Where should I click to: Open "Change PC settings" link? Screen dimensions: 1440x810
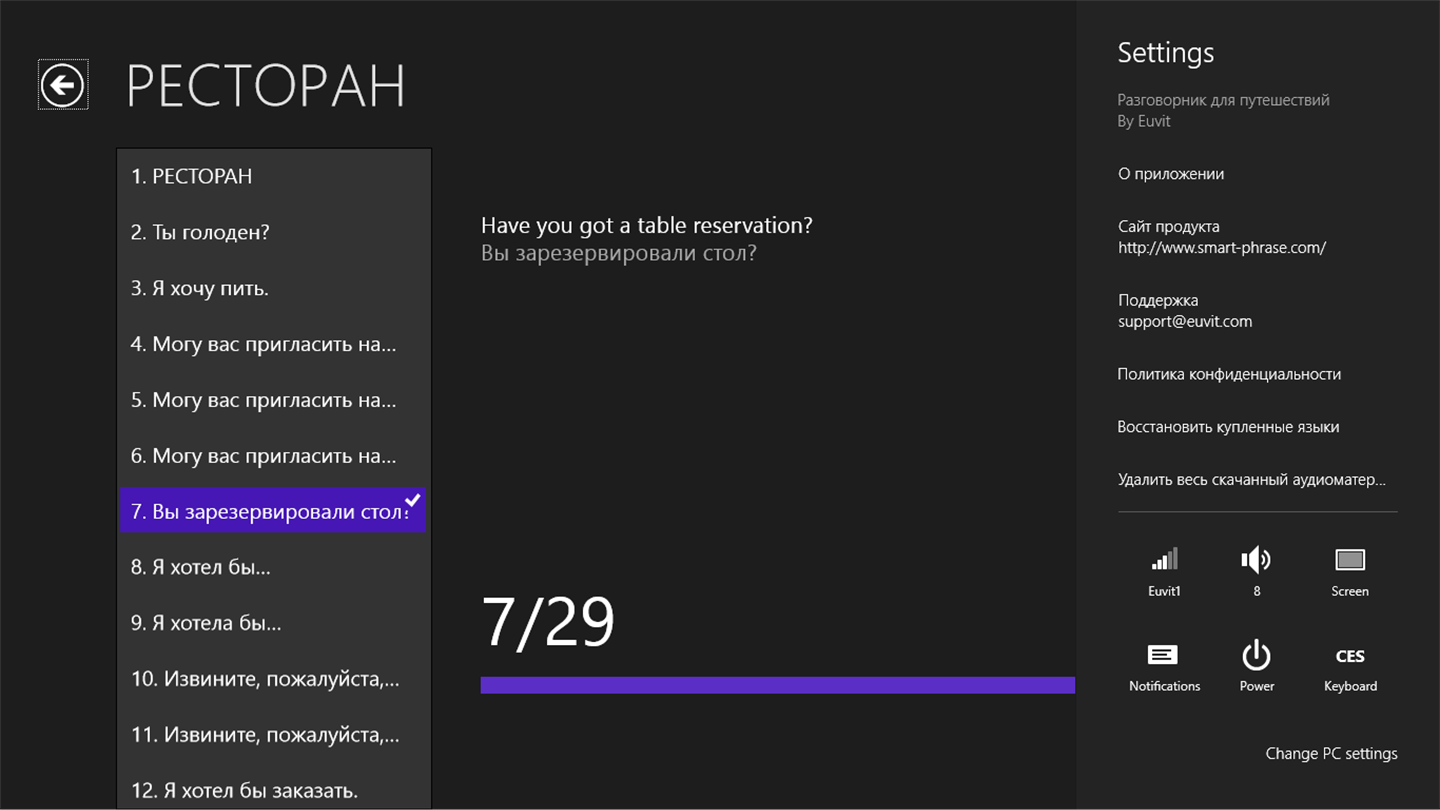[1331, 754]
